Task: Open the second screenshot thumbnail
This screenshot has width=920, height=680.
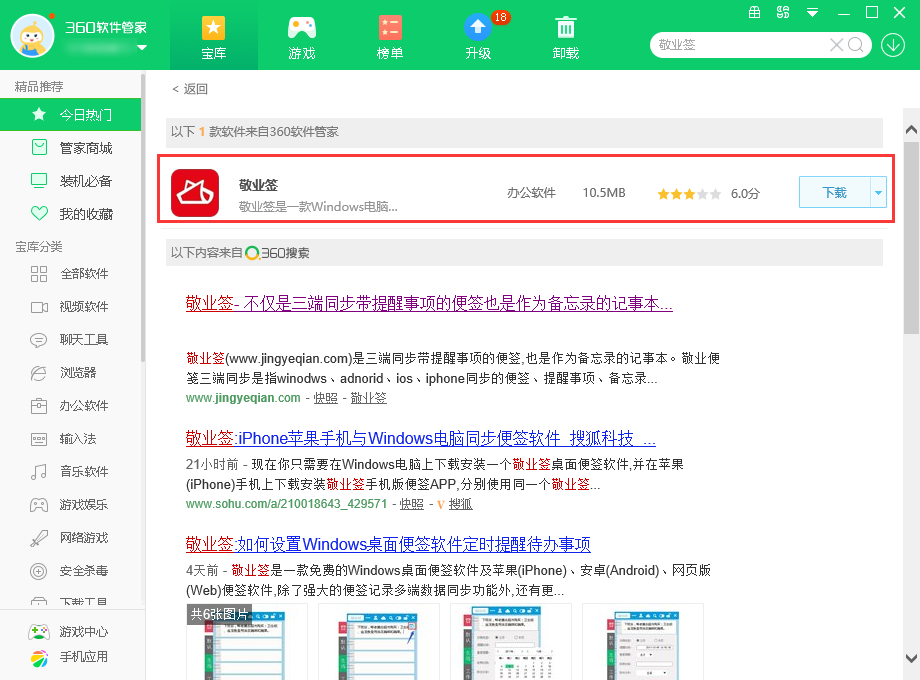Action: (x=378, y=641)
